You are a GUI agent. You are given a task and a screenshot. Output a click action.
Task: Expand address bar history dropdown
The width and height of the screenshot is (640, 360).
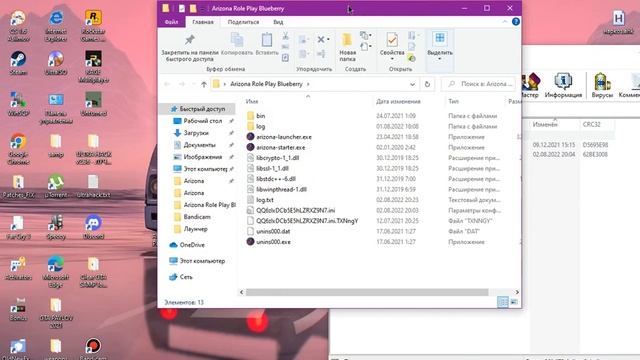[x=412, y=84]
